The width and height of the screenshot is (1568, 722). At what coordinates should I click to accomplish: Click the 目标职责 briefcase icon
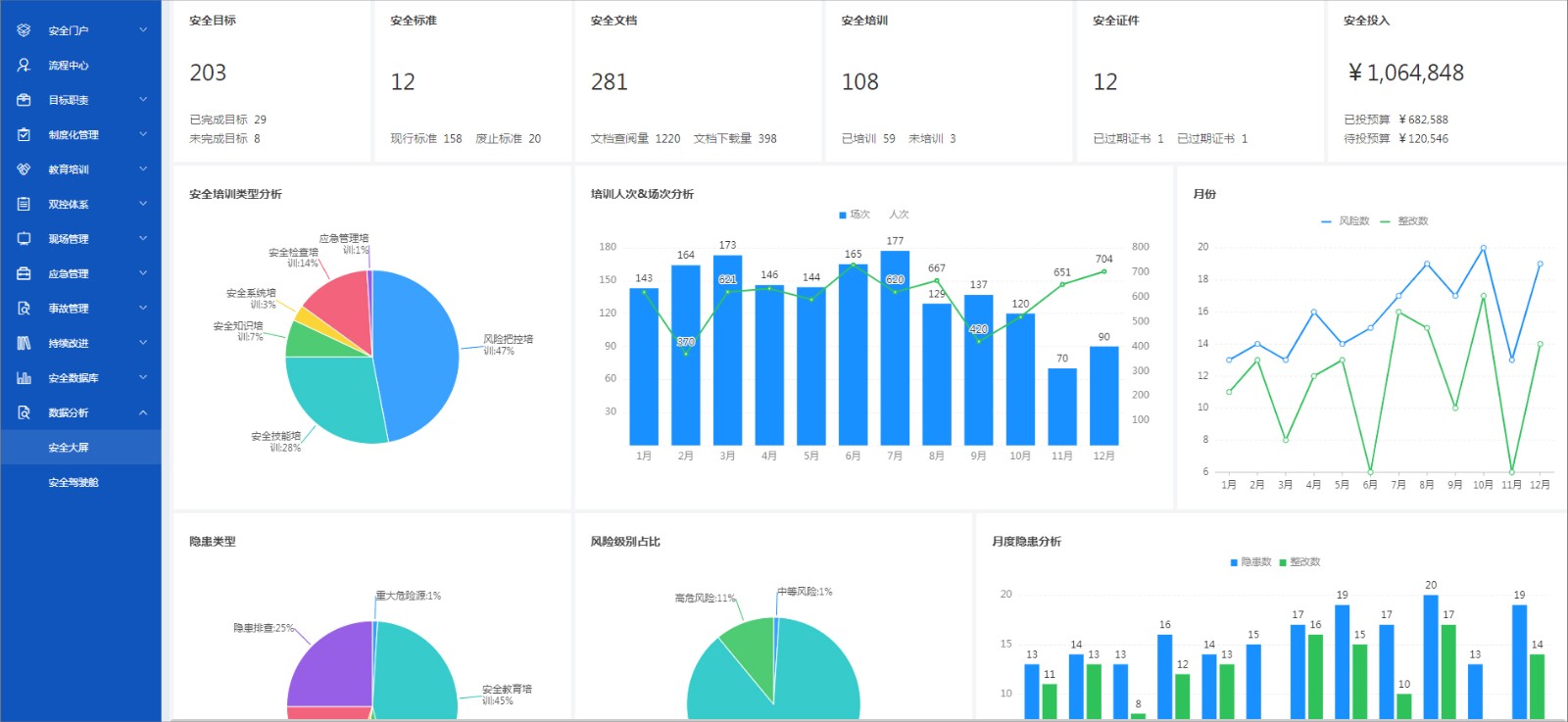point(24,100)
